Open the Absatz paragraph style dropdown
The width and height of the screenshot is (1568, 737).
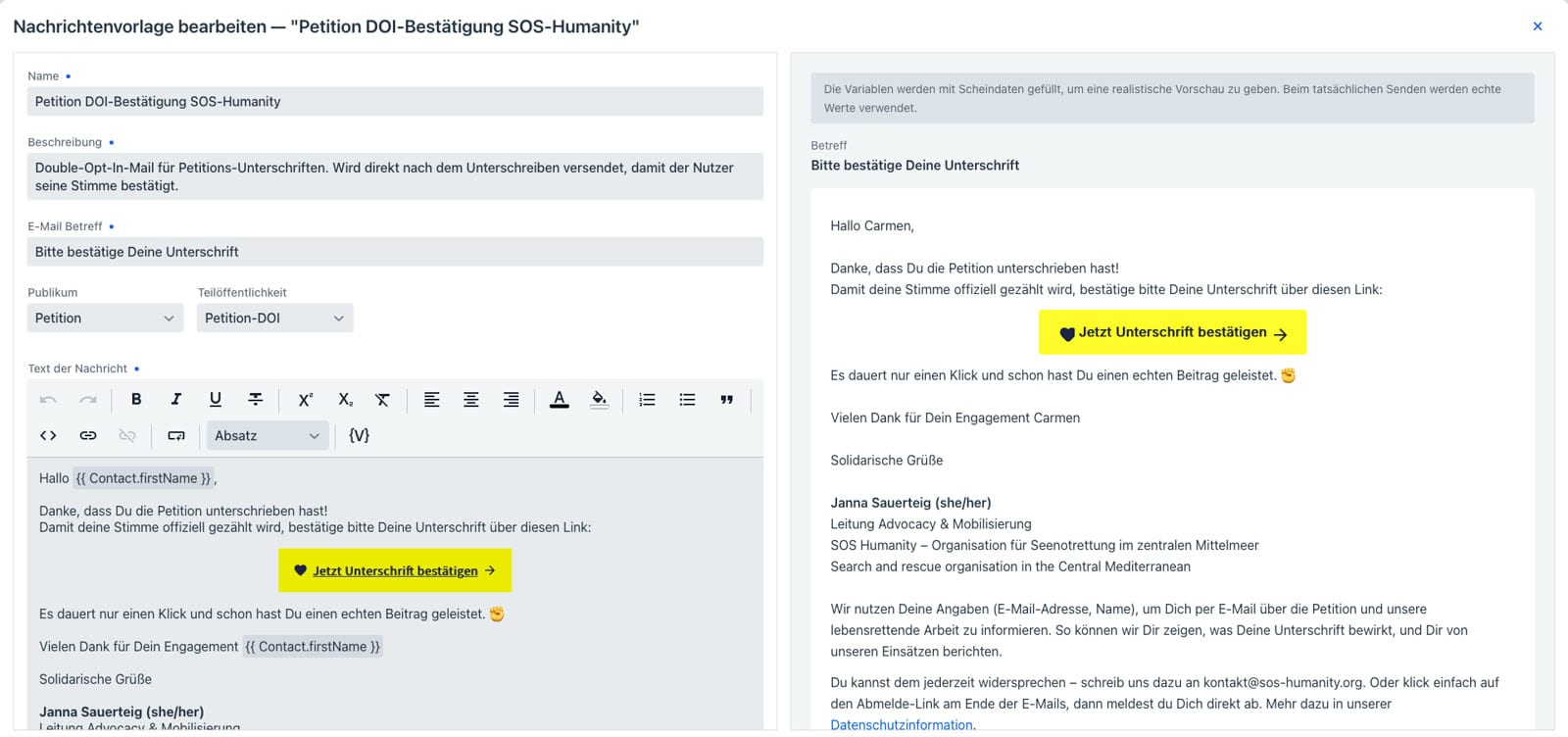pyautogui.click(x=268, y=436)
